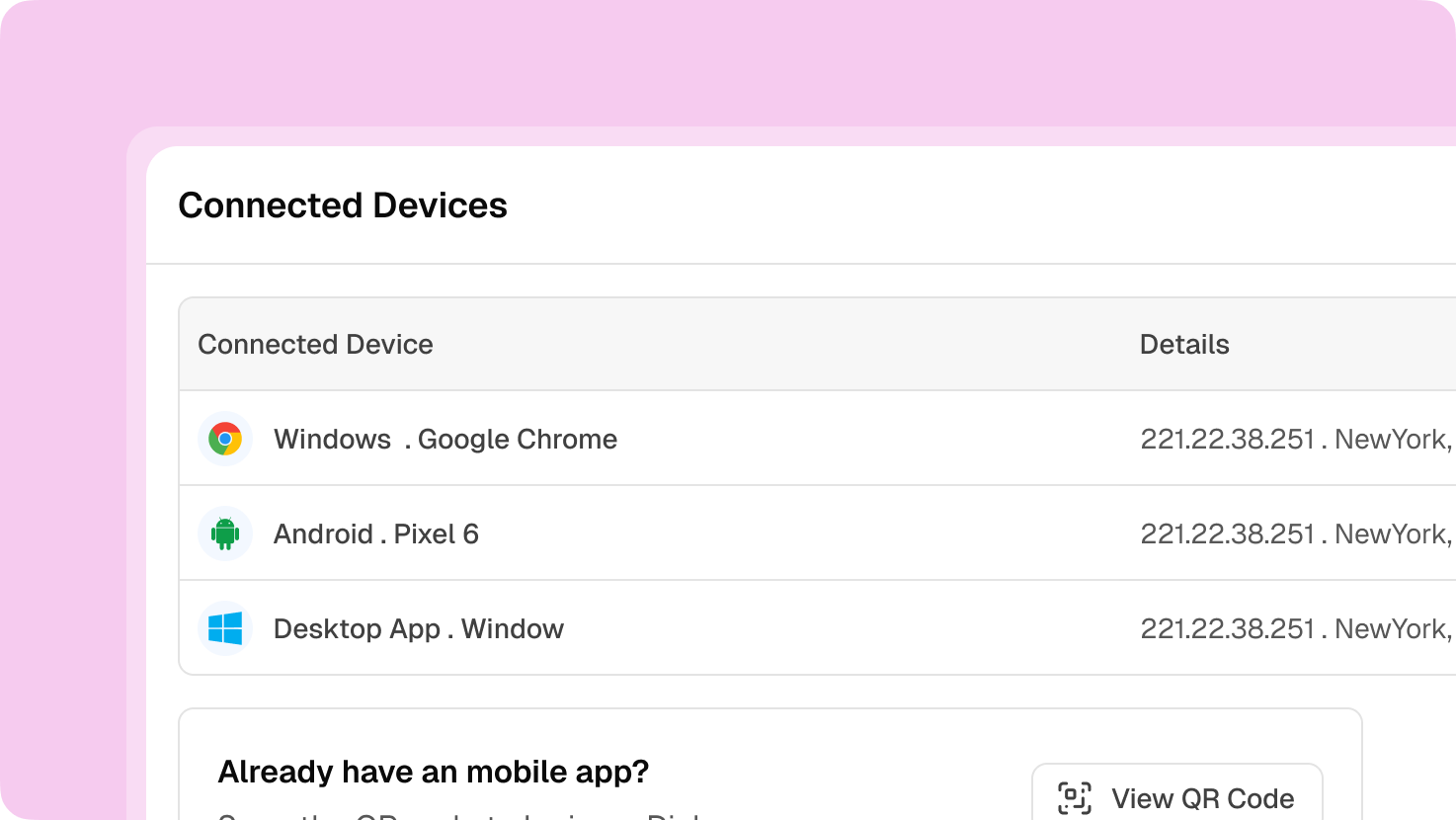
Task: Click the "Windows . Google Chrome" device name text
Action: [x=445, y=439]
